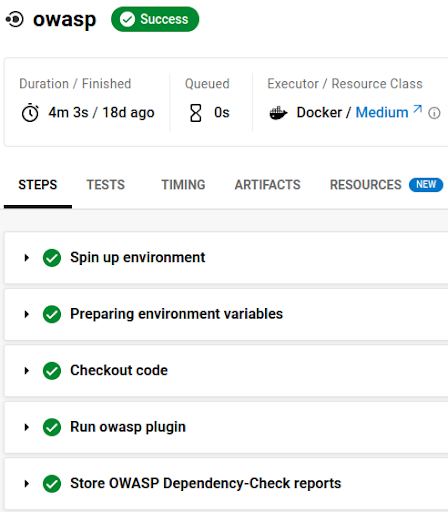Click the Preparing environment variables title

click(x=177, y=314)
